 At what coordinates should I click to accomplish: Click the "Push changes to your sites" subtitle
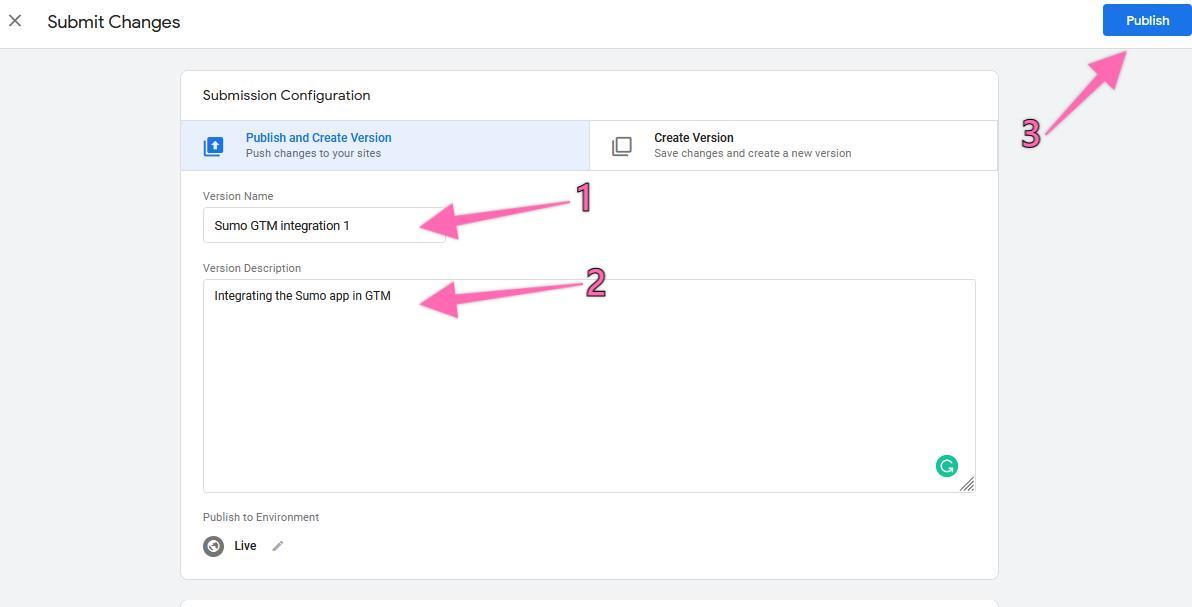[x=313, y=154]
